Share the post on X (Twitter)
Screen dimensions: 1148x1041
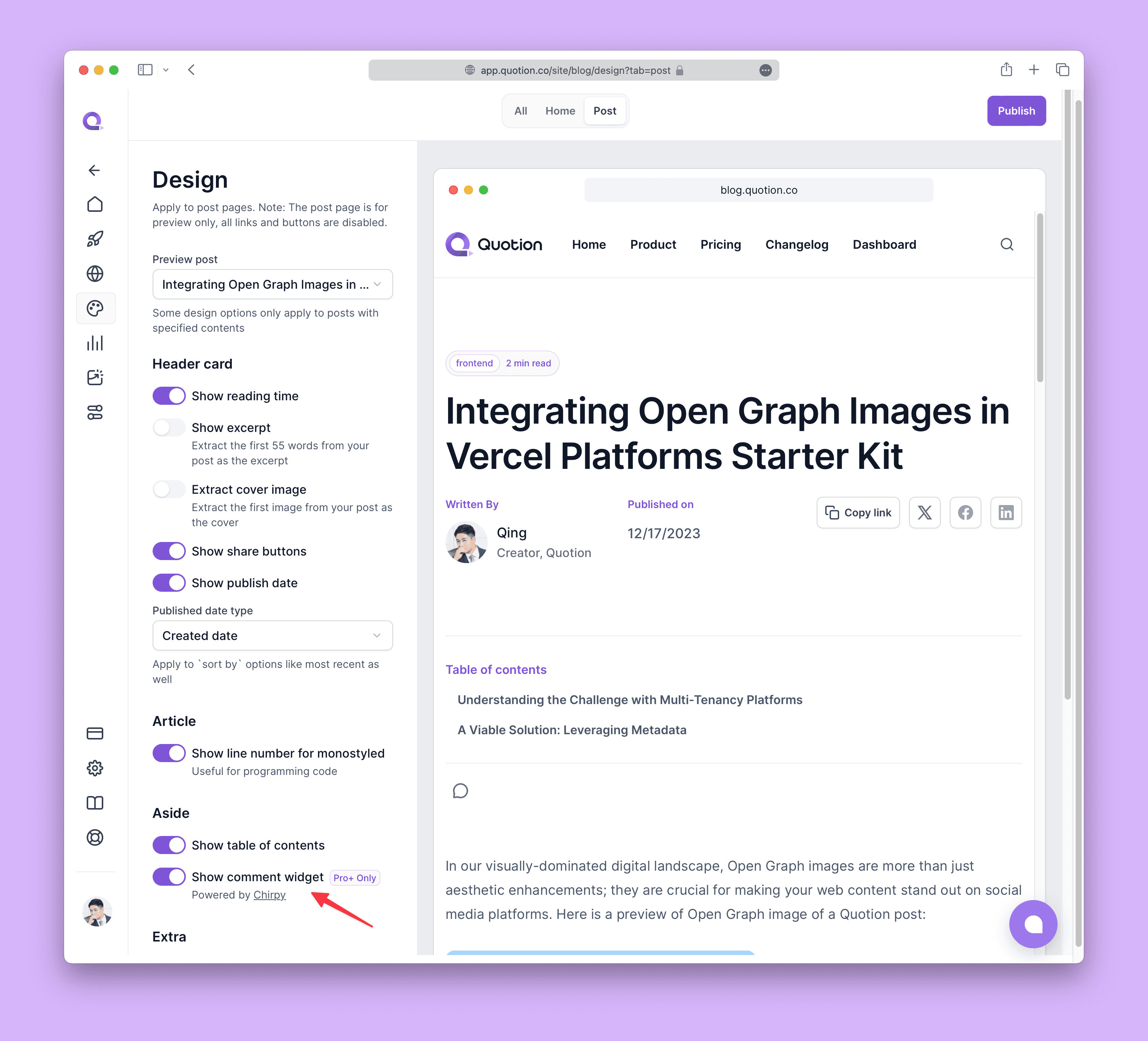[925, 513]
